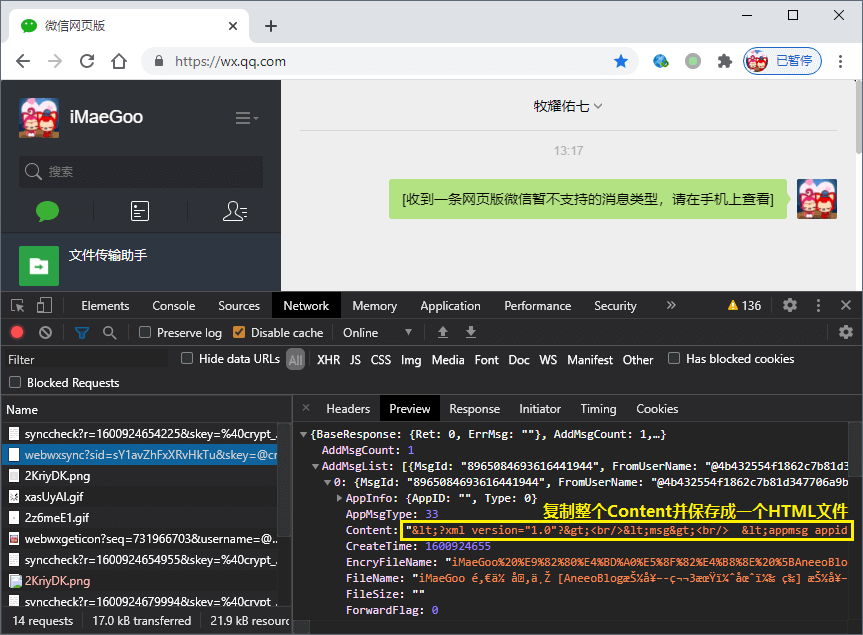Uncheck the Disable cache checkbox
The image size is (863, 635).
click(239, 332)
